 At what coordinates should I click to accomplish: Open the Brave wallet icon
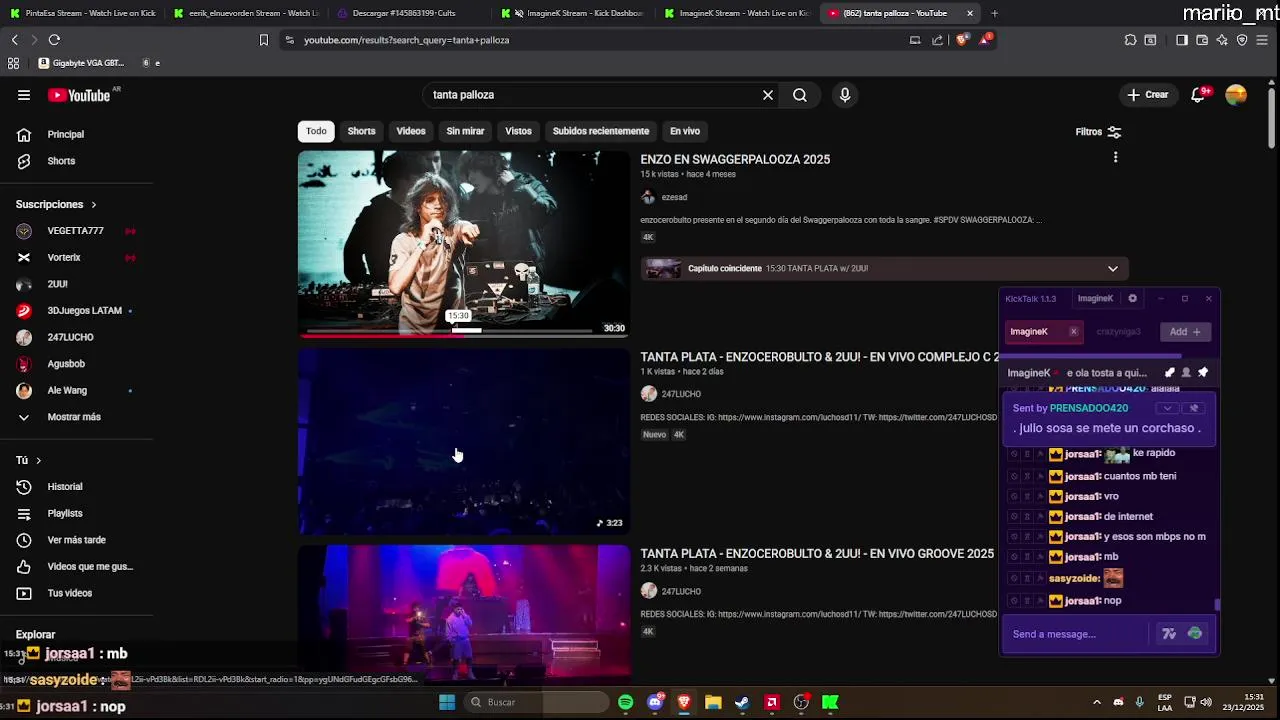(x=1202, y=40)
